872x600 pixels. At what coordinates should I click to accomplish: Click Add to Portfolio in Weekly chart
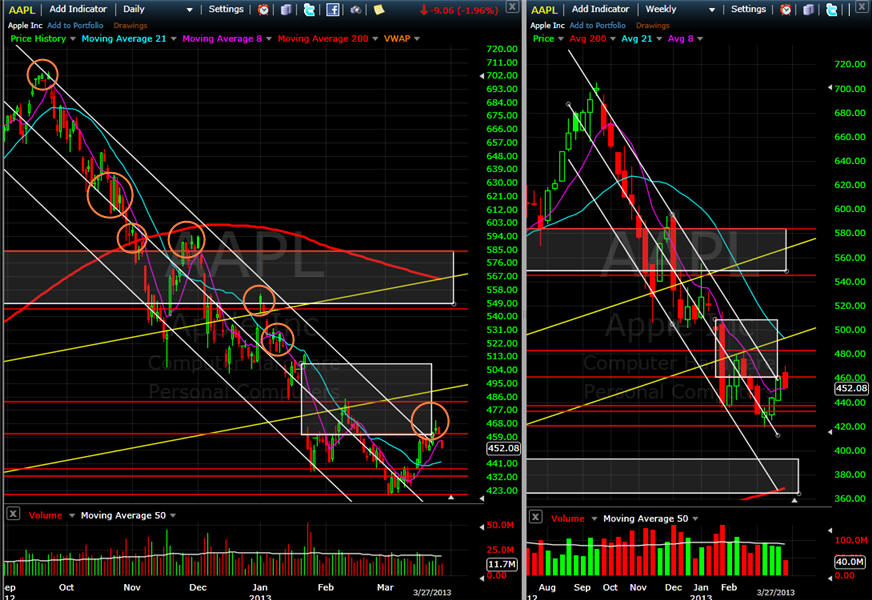(597, 26)
